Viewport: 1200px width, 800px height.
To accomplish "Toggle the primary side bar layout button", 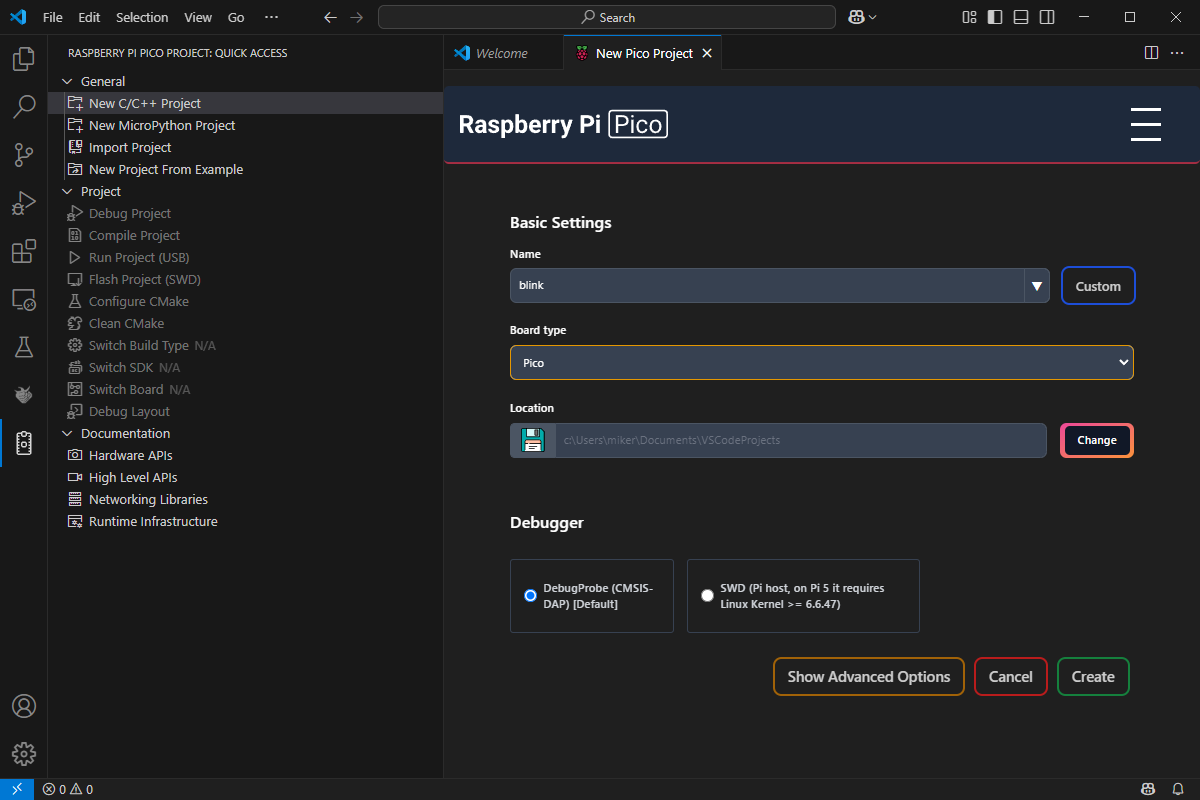I will 995,17.
